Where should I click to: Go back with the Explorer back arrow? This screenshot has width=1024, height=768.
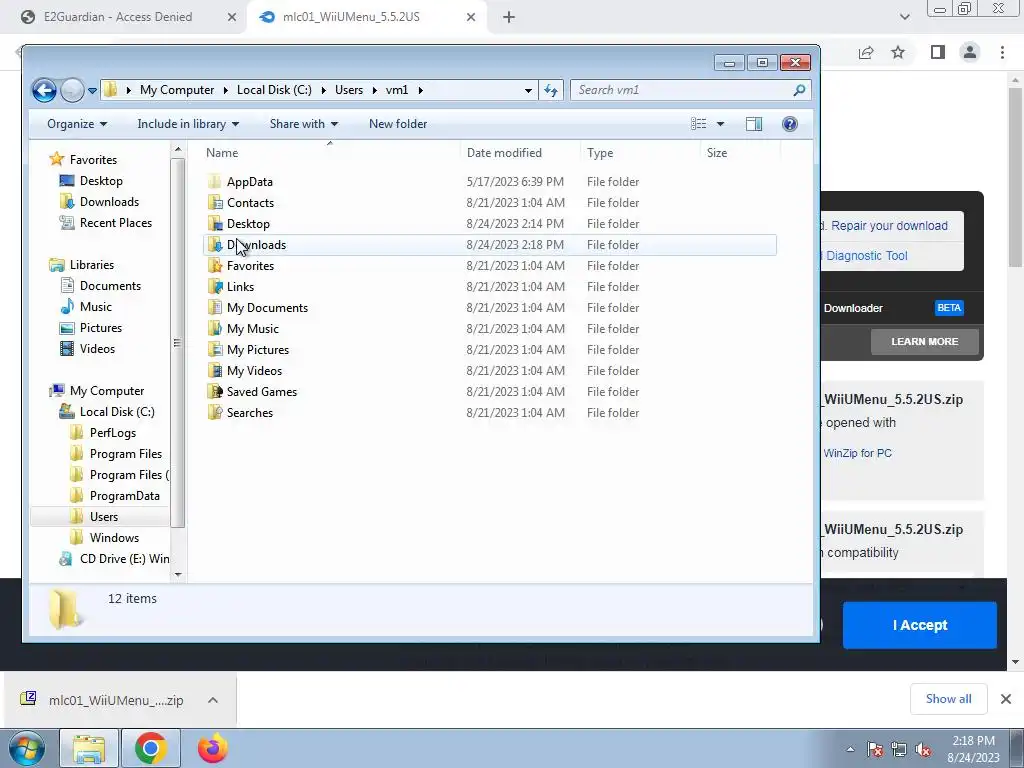(x=44, y=90)
